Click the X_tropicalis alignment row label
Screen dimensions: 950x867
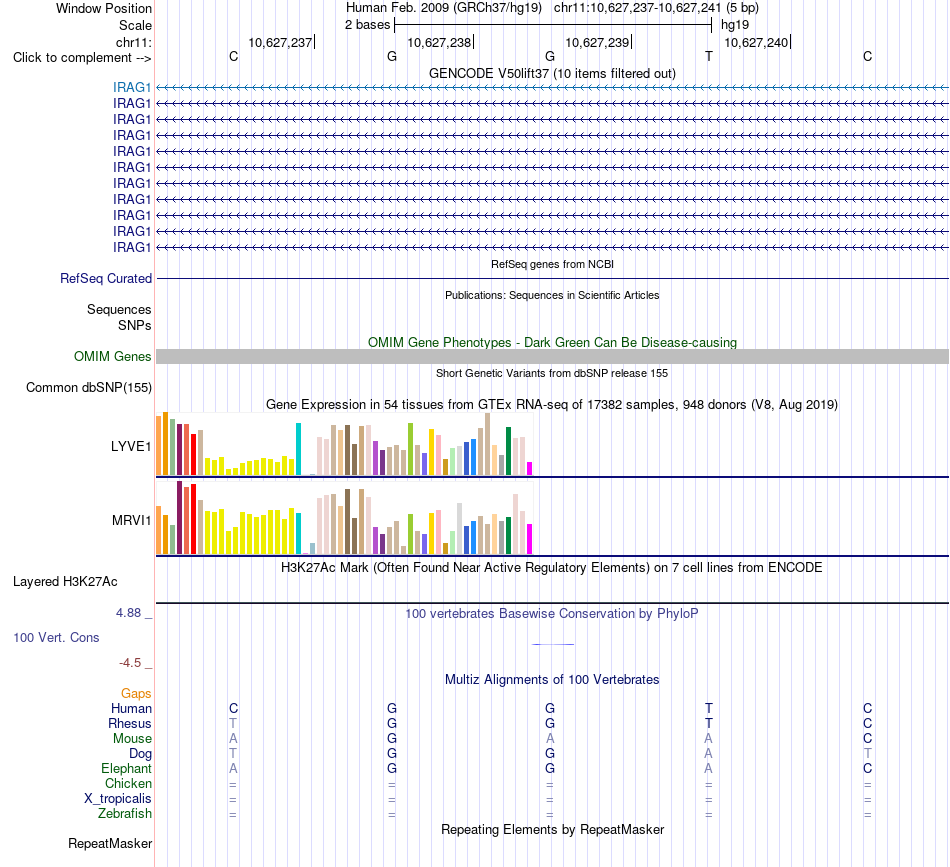[118, 799]
